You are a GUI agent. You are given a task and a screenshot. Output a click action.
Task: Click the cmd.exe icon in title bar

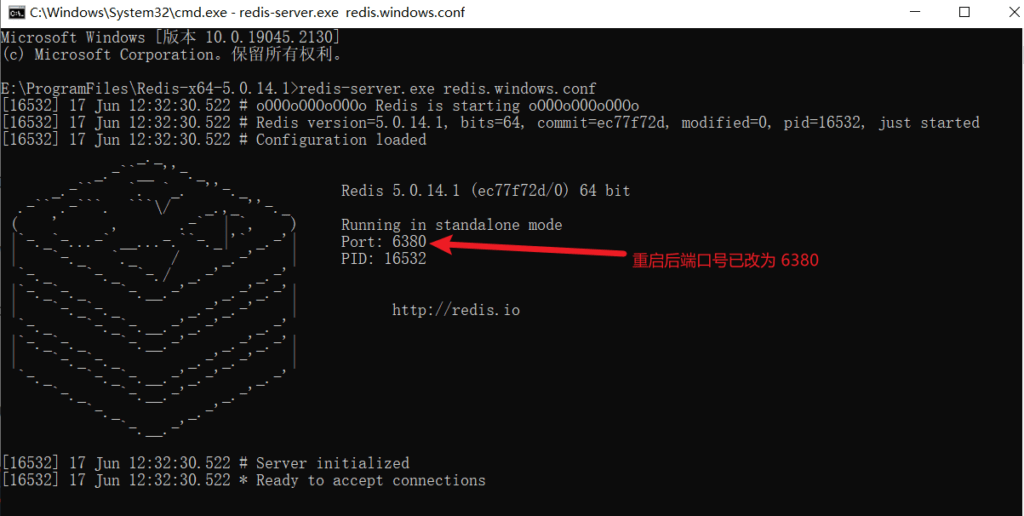coord(16,13)
